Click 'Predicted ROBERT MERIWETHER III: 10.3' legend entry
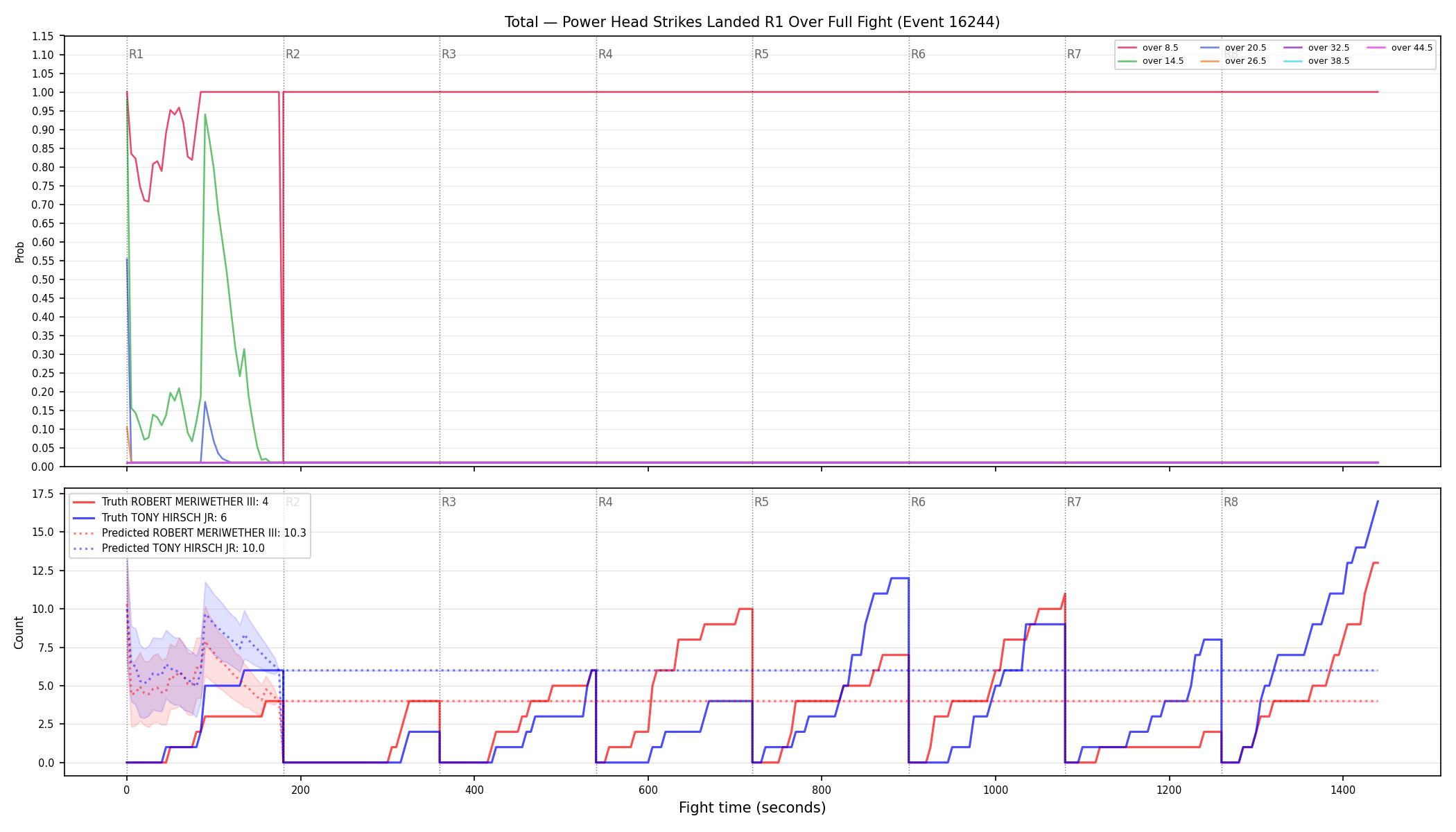Image resolution: width=1456 pixels, height=832 pixels. (204, 533)
